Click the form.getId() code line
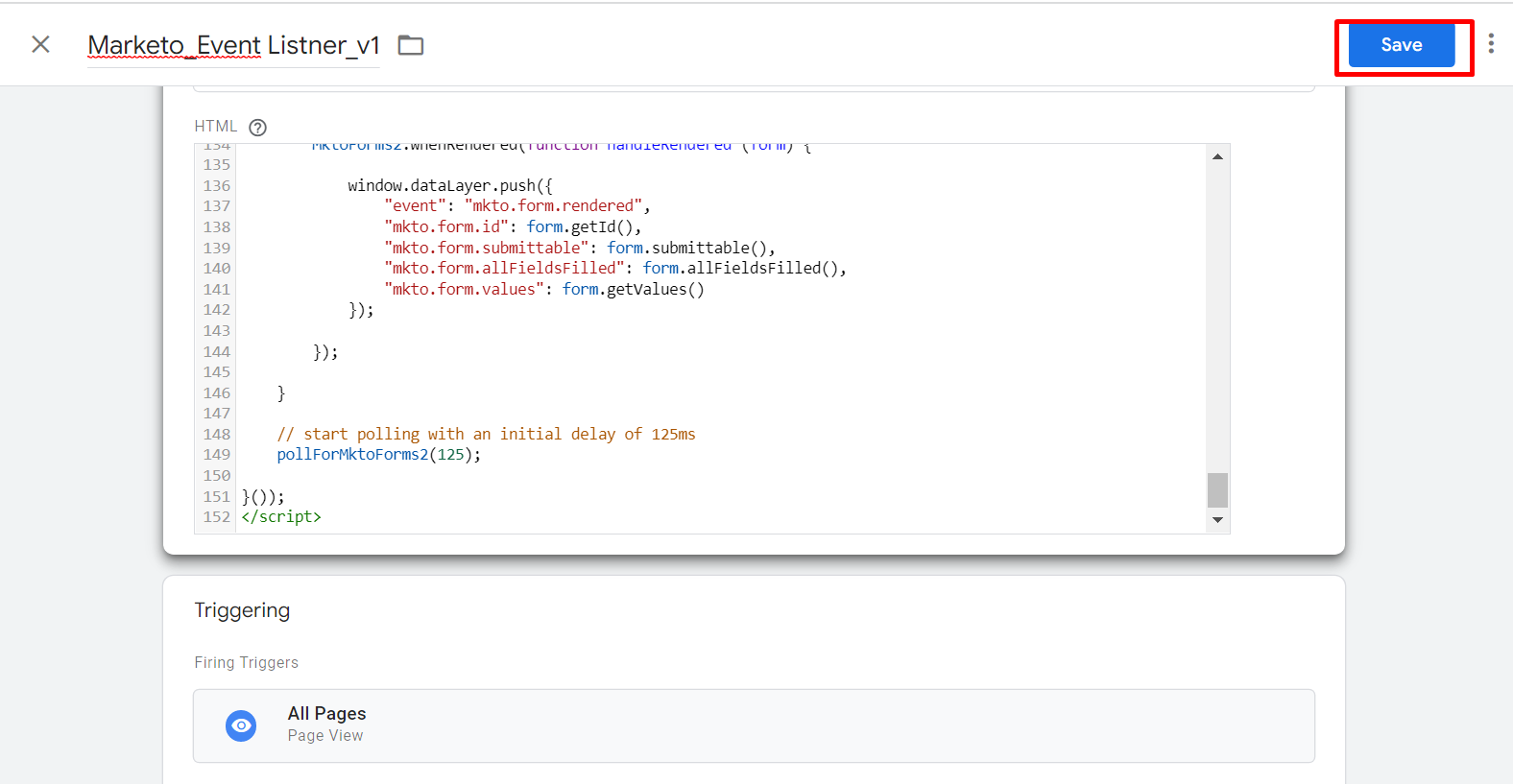The height and width of the screenshot is (784, 1513). [x=513, y=226]
